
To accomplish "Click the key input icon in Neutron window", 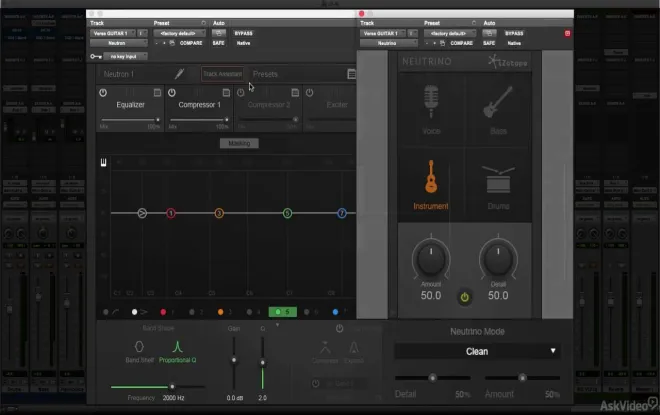I will click(x=96, y=56).
